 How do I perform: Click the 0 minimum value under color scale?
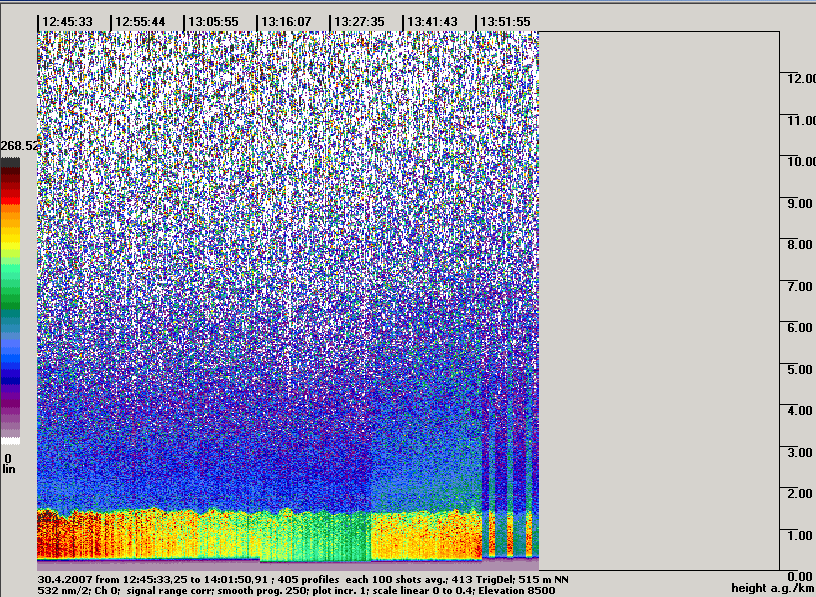8,459
